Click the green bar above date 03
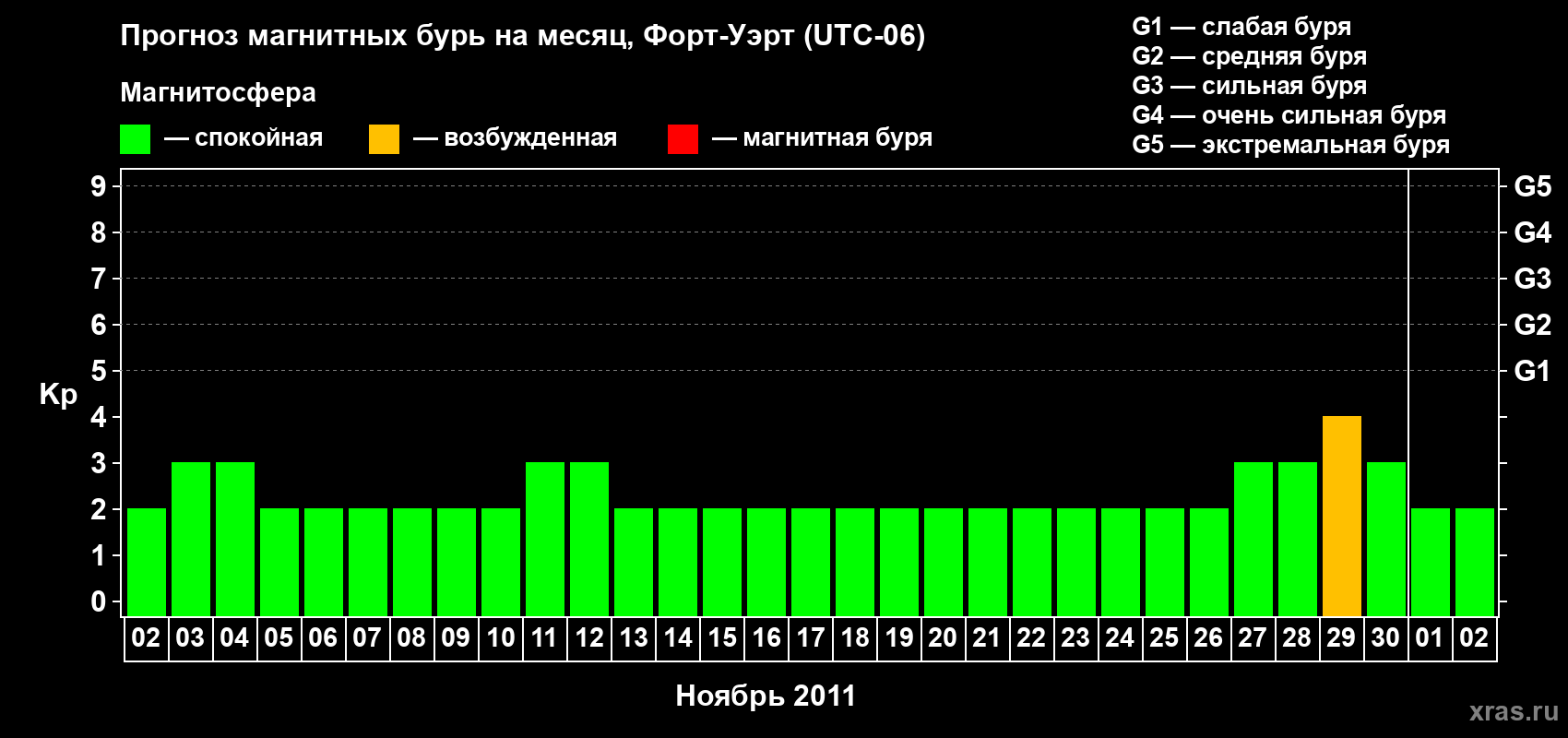Image resolution: width=1568 pixels, height=738 pixels. pyautogui.click(x=191, y=540)
